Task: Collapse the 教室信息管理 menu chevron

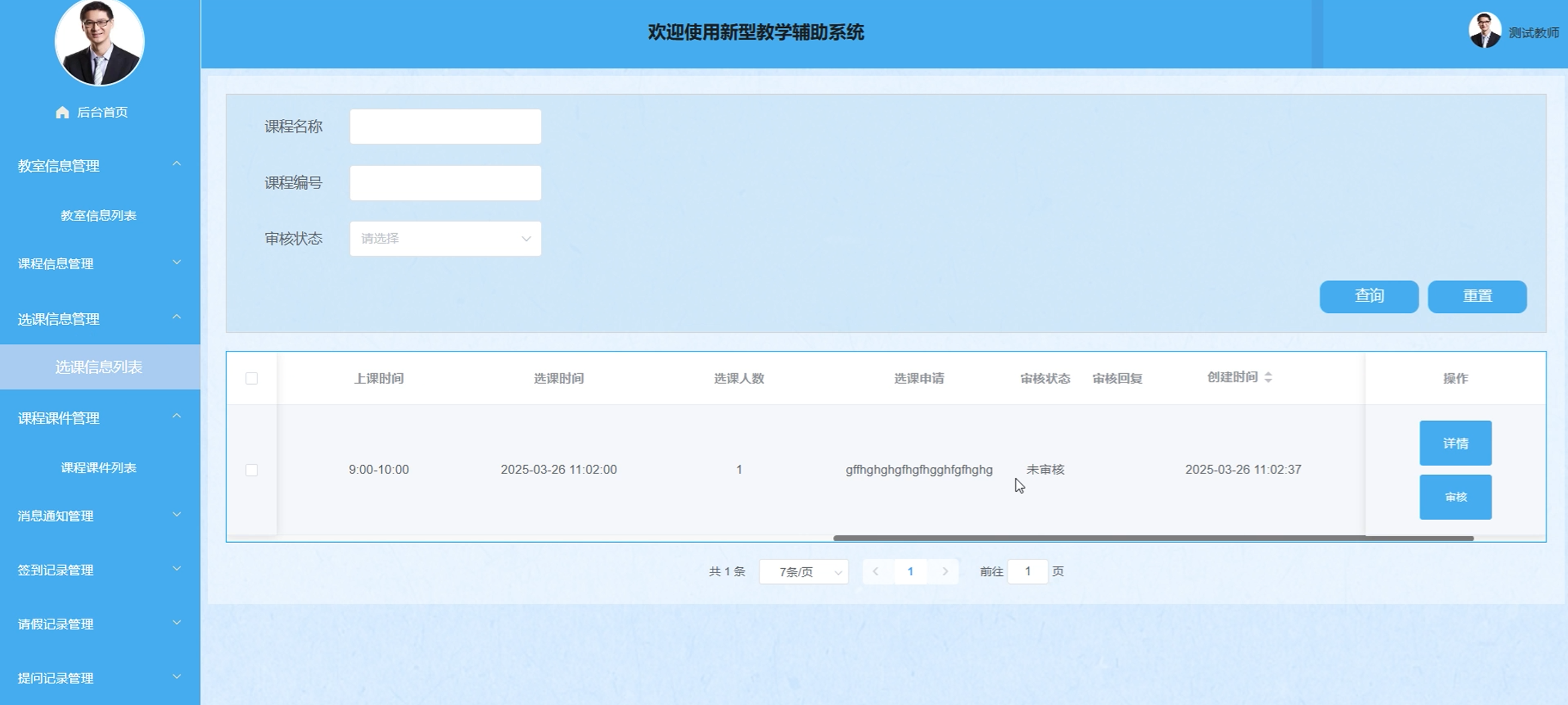Action: [x=176, y=164]
